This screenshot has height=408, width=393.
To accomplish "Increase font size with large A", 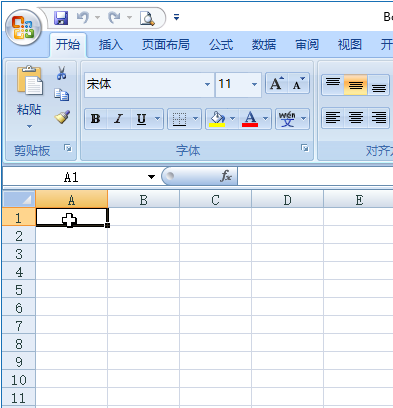I will (x=277, y=83).
